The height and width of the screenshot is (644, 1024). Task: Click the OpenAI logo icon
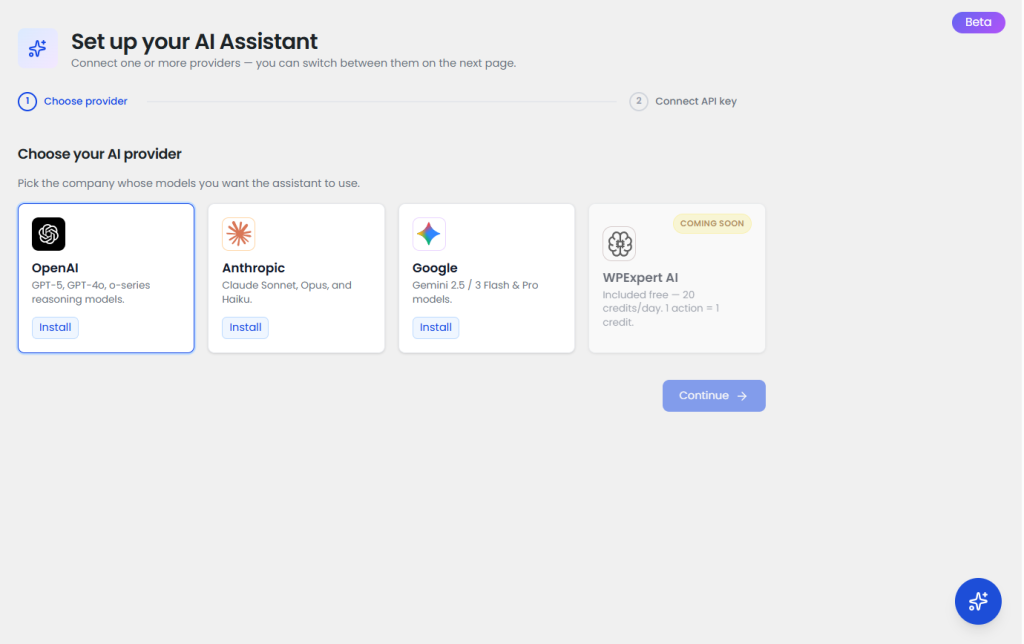pos(48,234)
